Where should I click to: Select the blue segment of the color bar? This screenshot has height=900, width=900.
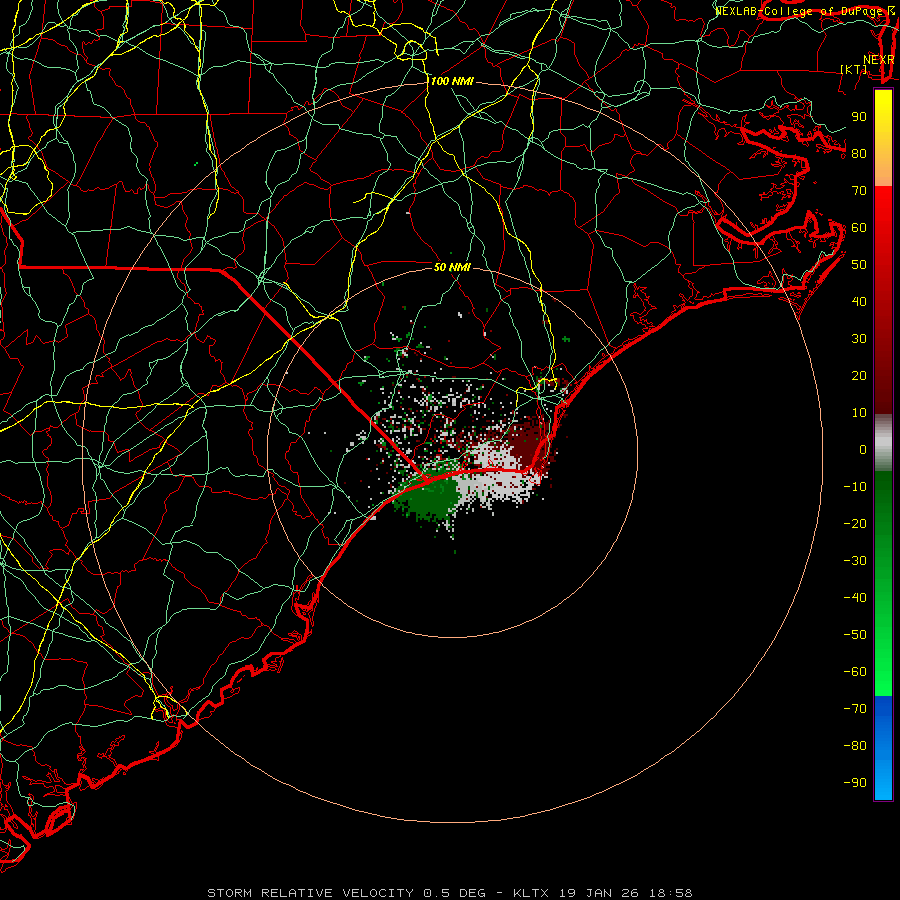click(883, 748)
